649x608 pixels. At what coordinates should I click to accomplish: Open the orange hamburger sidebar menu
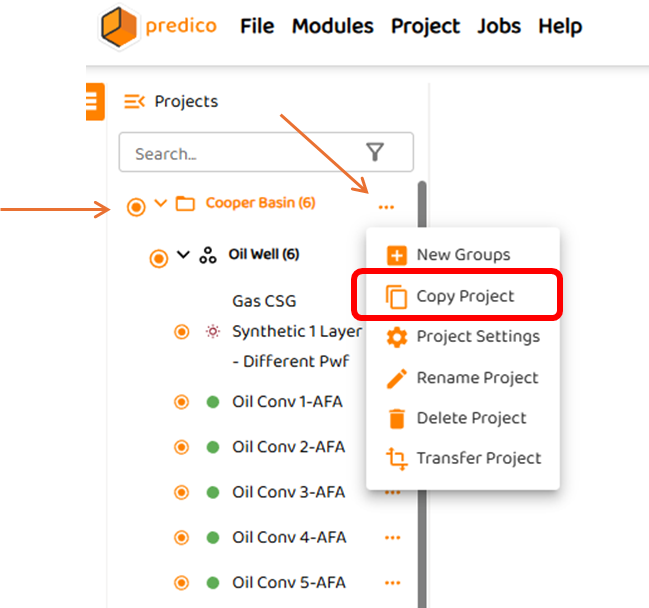coord(93,101)
